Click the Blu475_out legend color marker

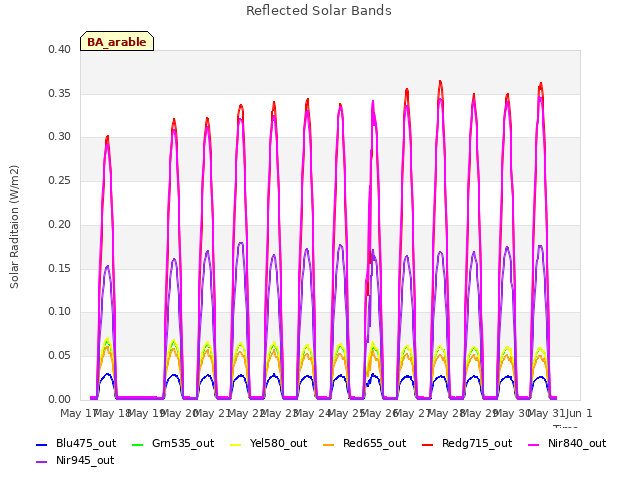(42, 444)
